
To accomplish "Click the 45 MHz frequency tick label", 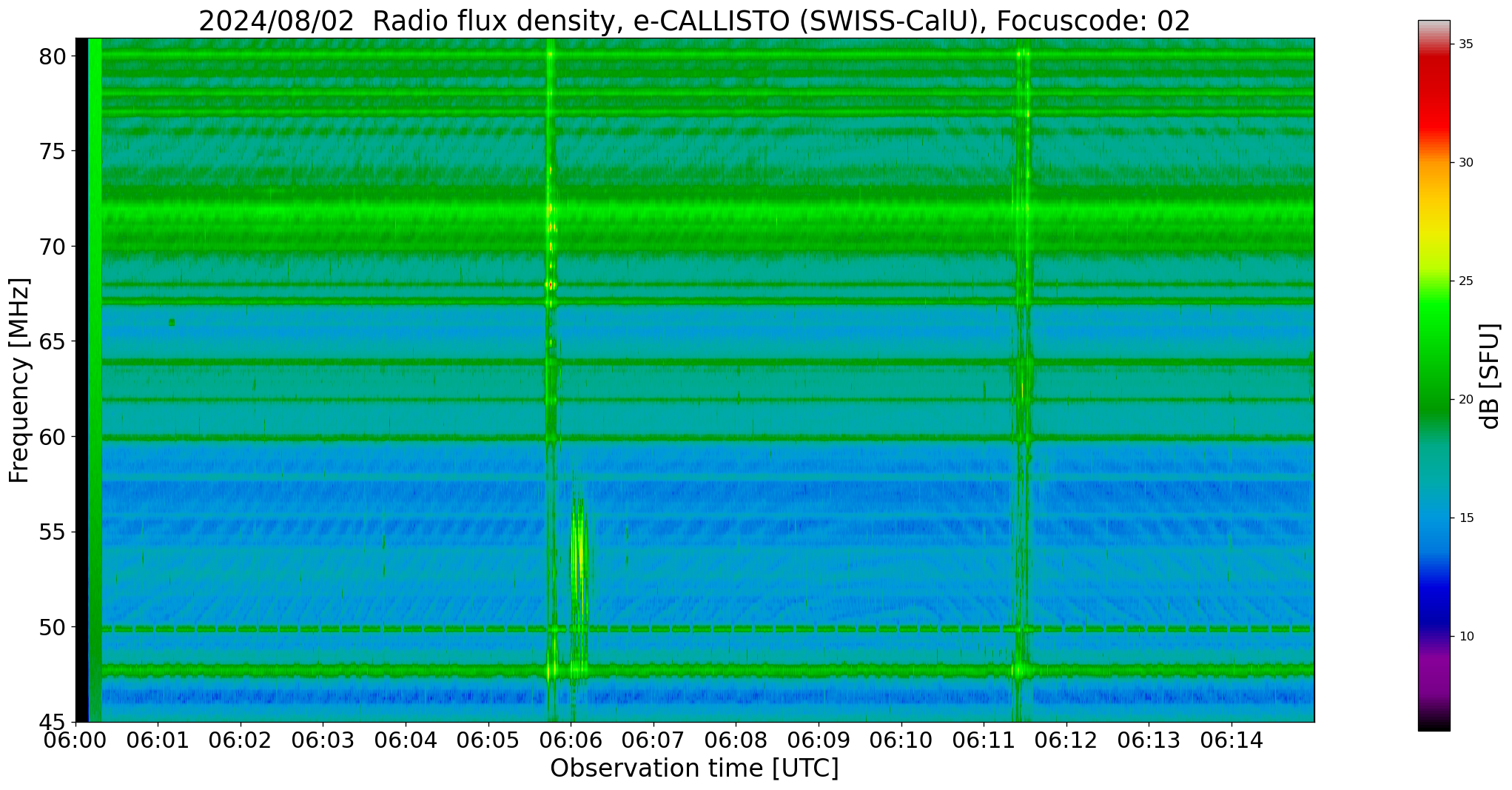I will pyautogui.click(x=53, y=723).
